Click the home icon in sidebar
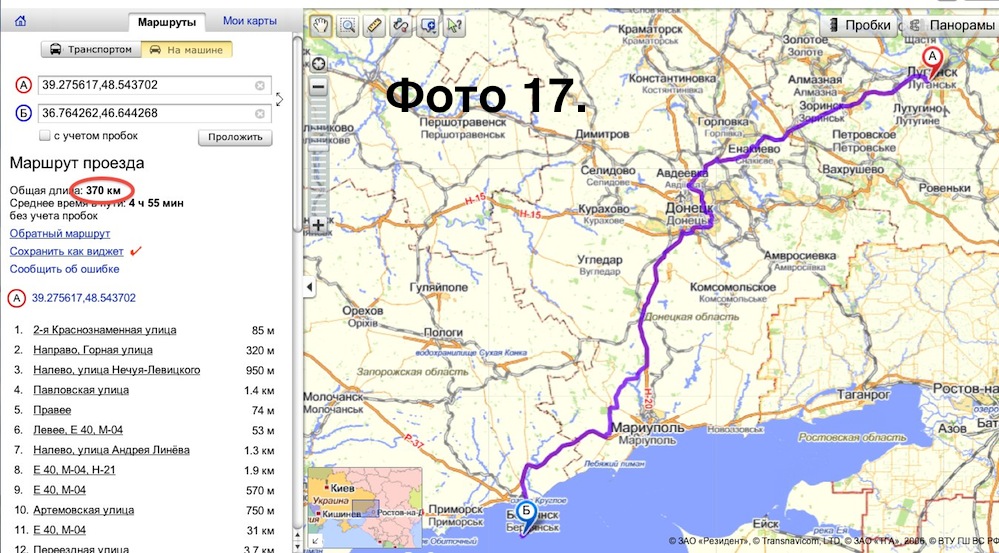 click(x=22, y=21)
